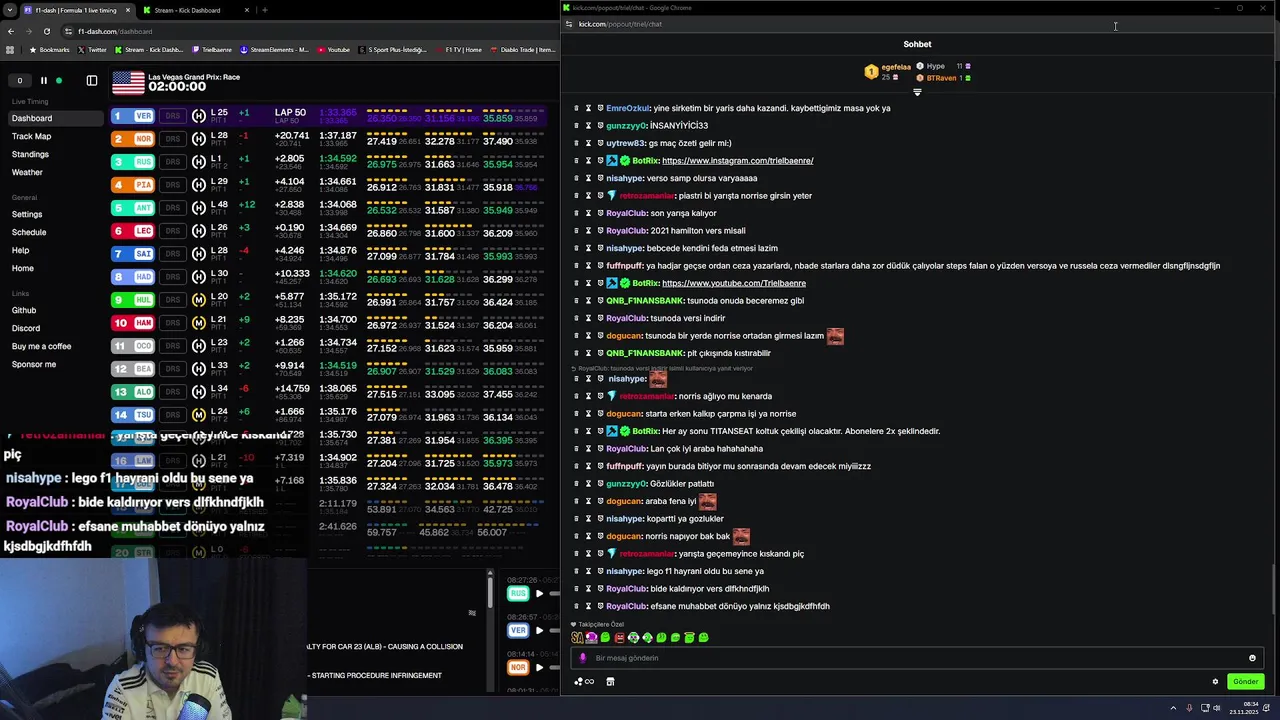Select the VER driver badge
This screenshot has width=1280, height=720.
(x=133, y=116)
